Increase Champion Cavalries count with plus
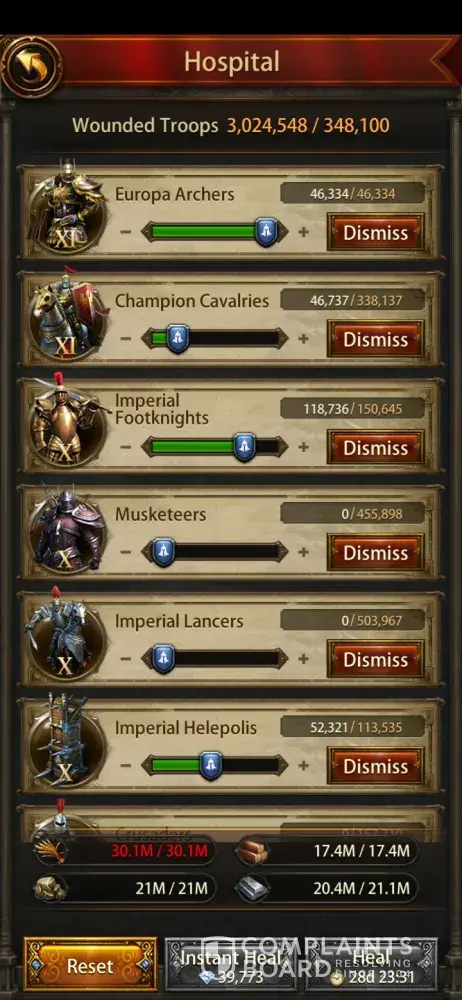The height and width of the screenshot is (1000, 462). 304,338
